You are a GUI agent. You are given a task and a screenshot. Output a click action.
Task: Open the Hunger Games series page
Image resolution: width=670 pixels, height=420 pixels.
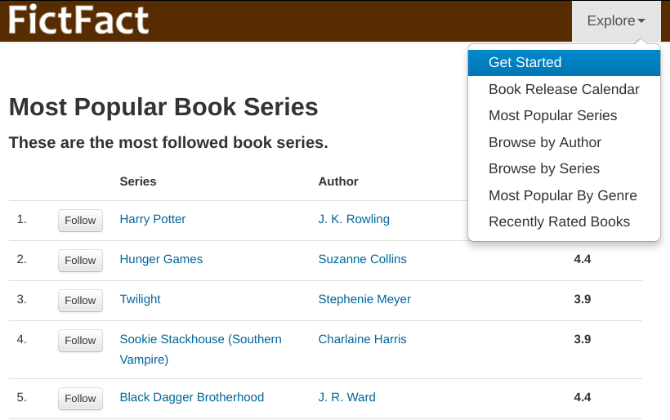(x=161, y=259)
